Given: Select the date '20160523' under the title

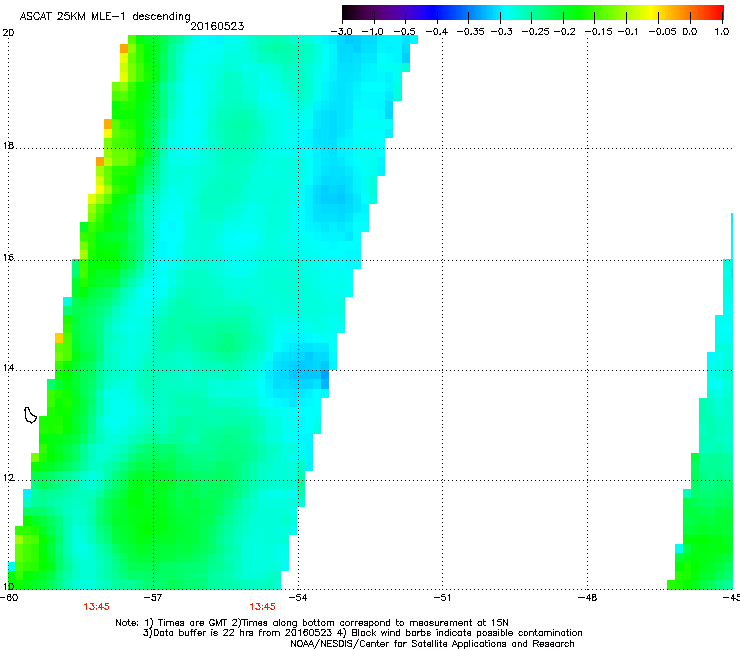Looking at the screenshot, I should (217, 26).
